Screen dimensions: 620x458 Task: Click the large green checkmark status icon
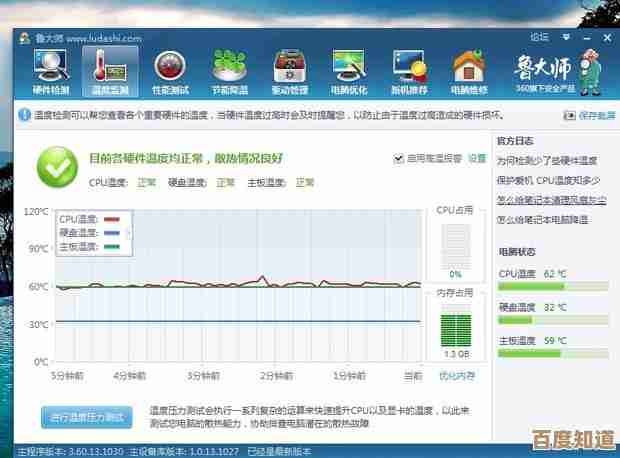(57, 167)
